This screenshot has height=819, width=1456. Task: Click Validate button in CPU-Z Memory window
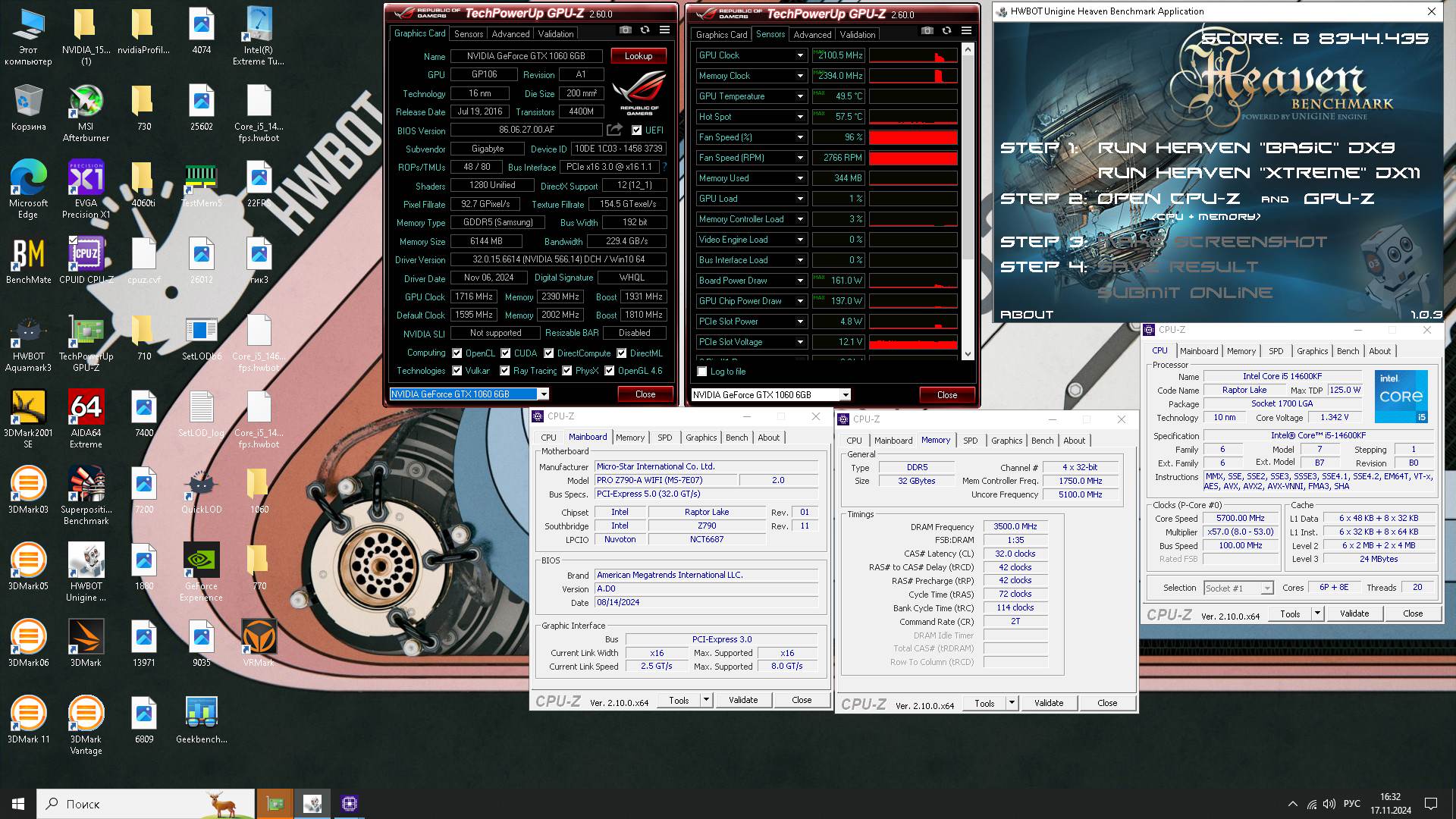(x=1049, y=703)
